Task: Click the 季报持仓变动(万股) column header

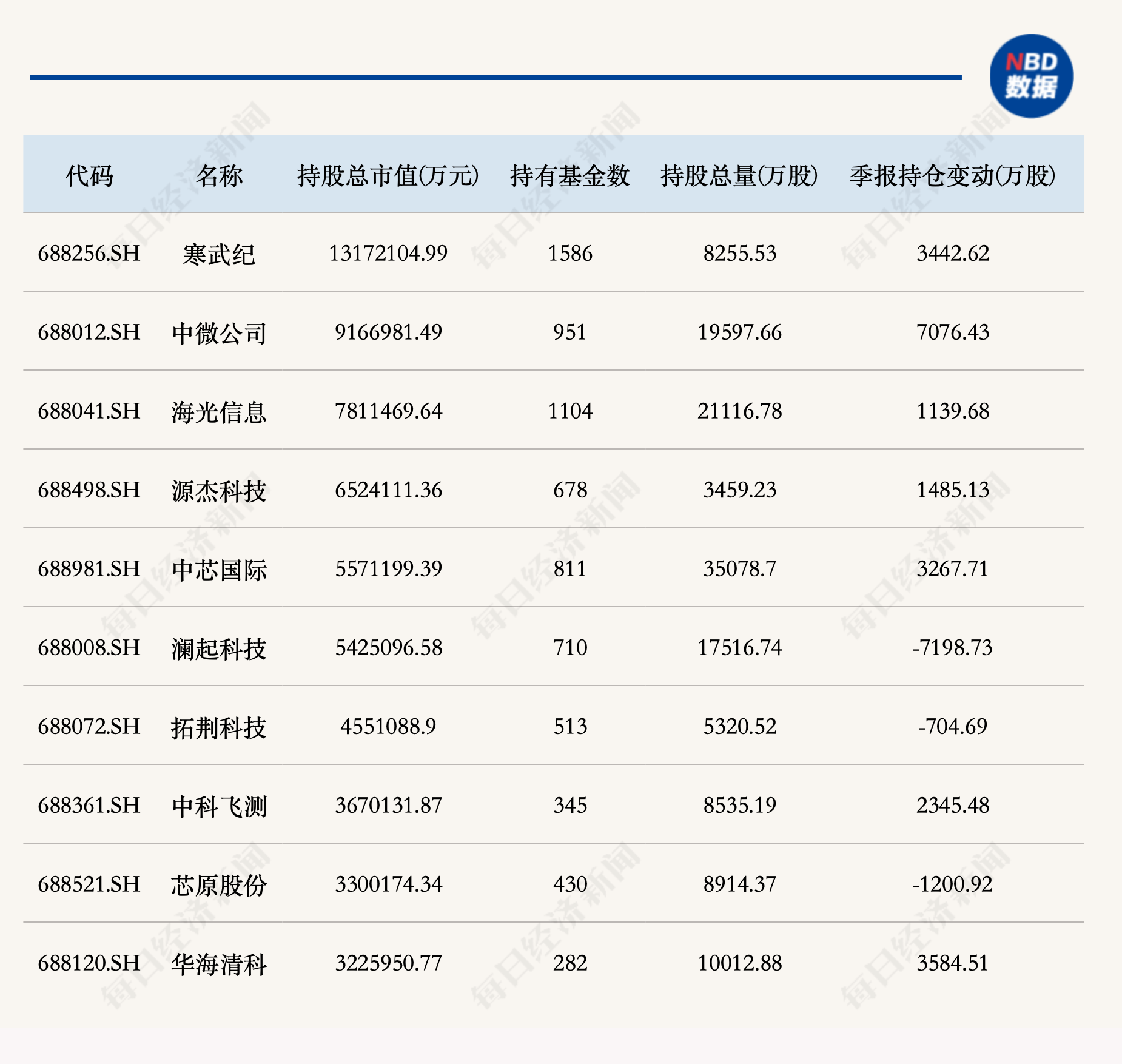Action: pos(953,176)
